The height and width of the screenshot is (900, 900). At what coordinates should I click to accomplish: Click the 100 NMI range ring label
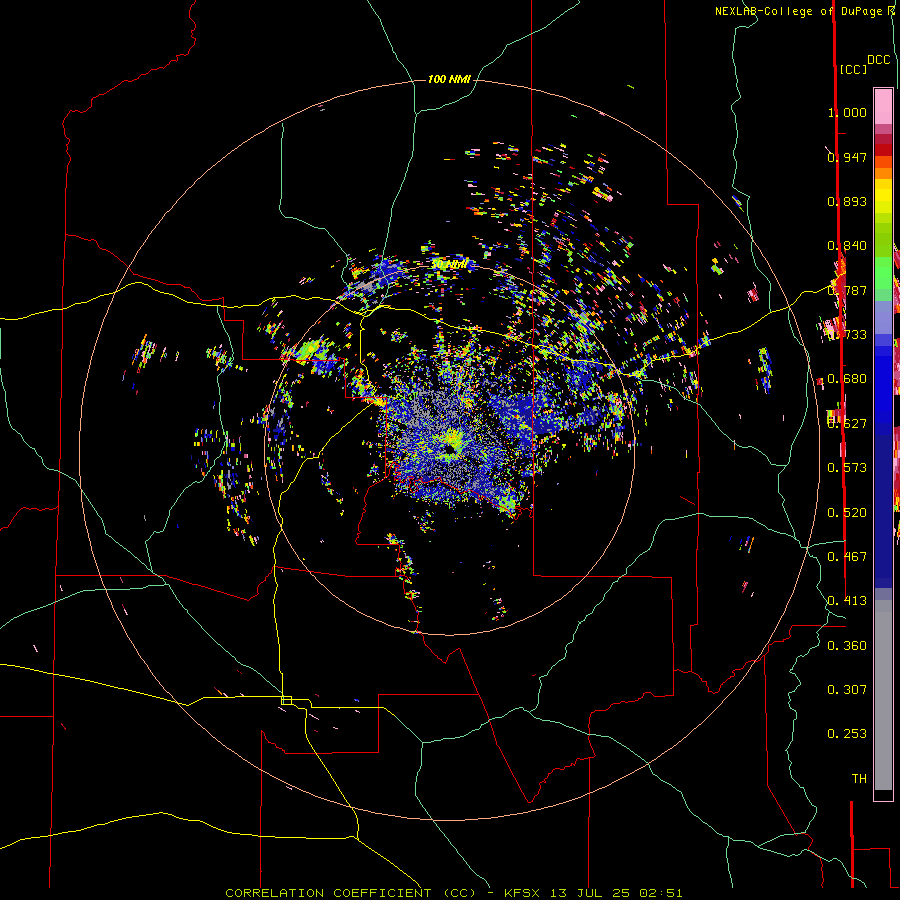[x=449, y=79]
